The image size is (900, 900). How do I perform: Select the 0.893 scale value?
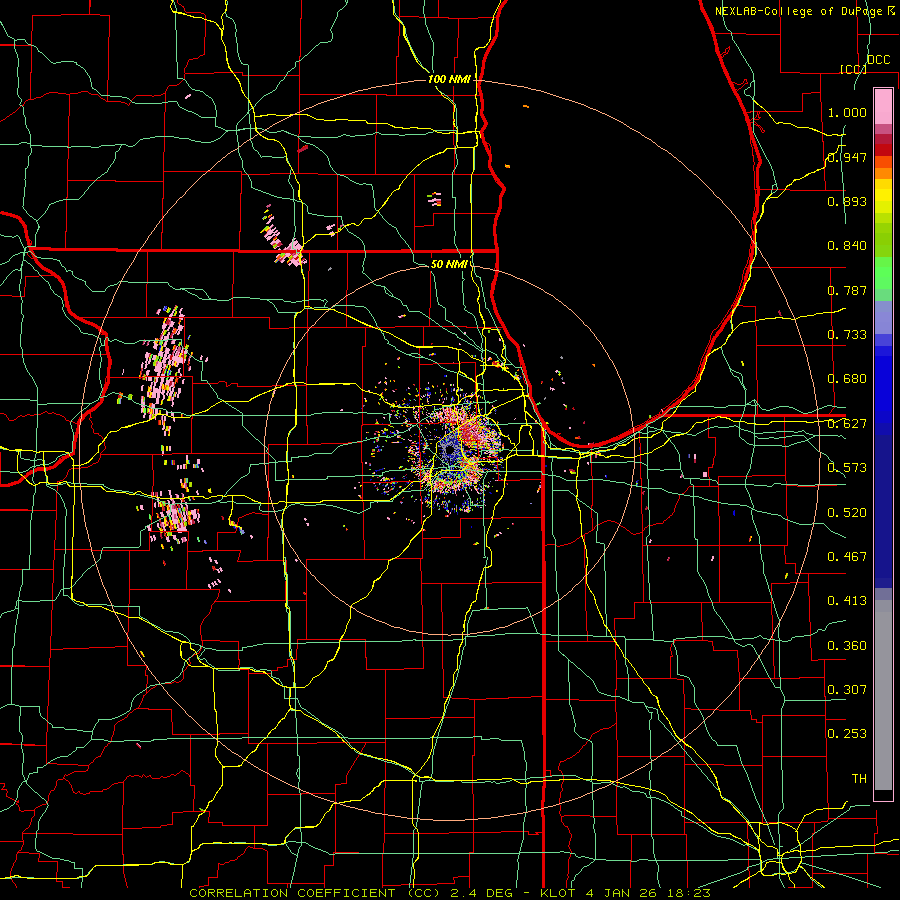coord(847,201)
